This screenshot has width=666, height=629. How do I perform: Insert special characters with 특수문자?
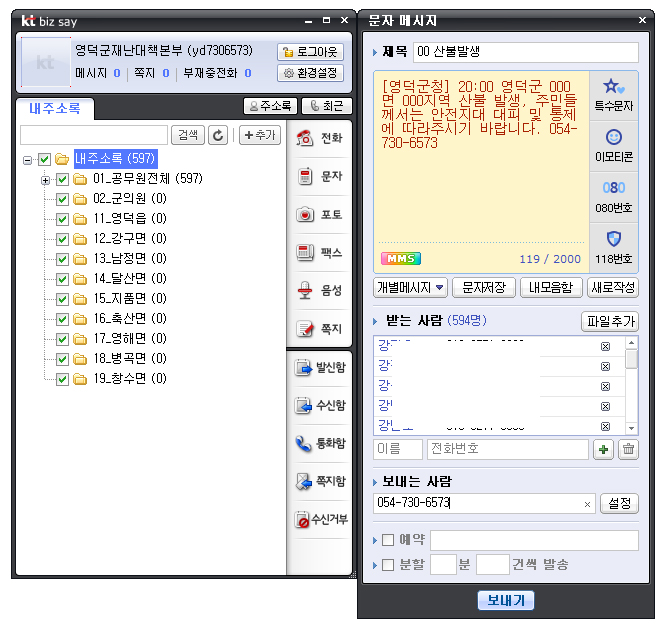point(613,96)
